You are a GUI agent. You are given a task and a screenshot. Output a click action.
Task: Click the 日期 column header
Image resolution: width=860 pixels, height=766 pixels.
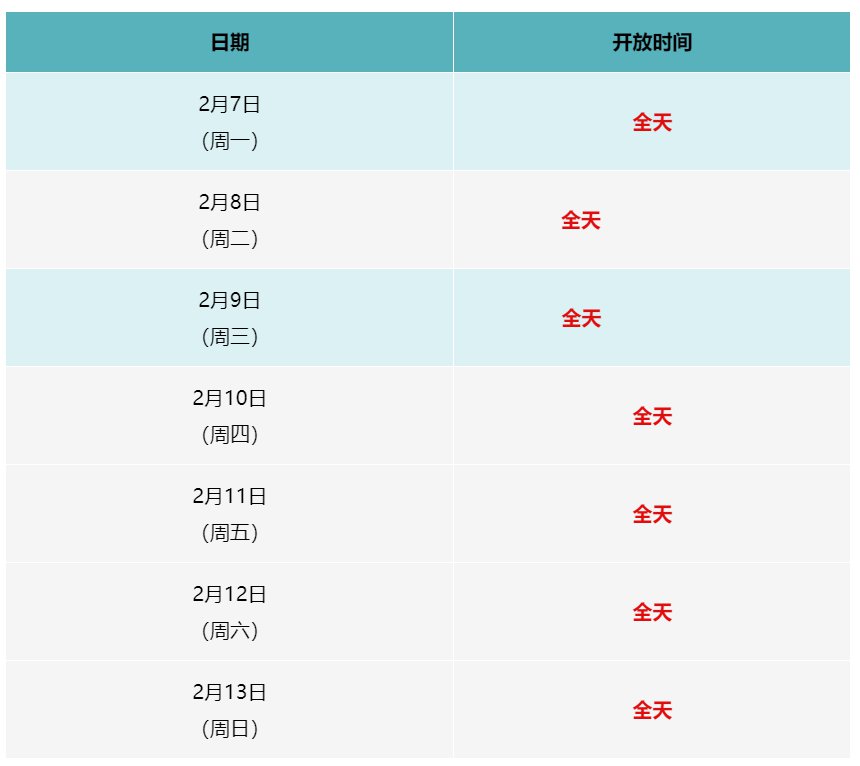[230, 43]
